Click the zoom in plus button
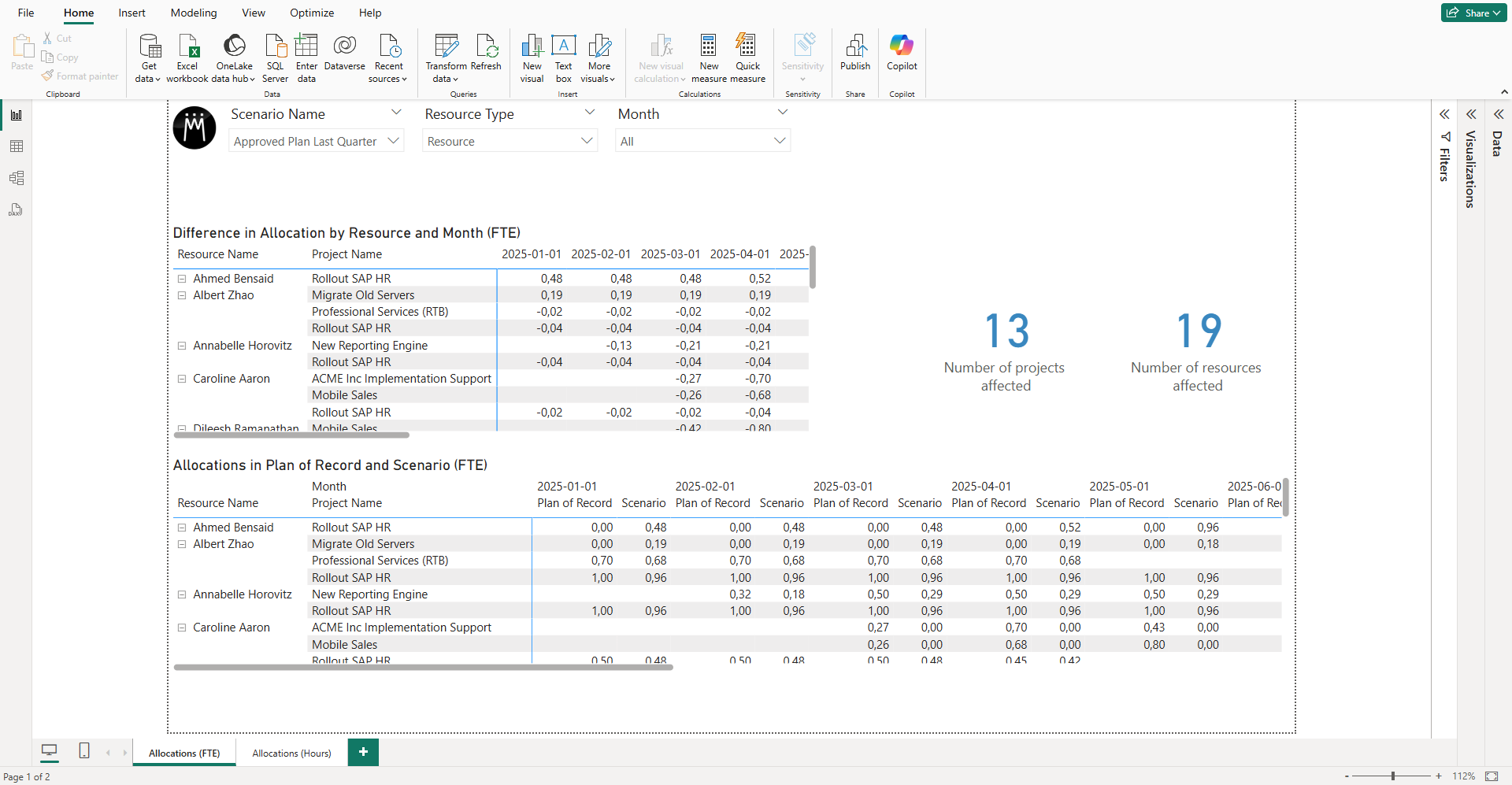The image size is (1512, 785). tap(1439, 776)
